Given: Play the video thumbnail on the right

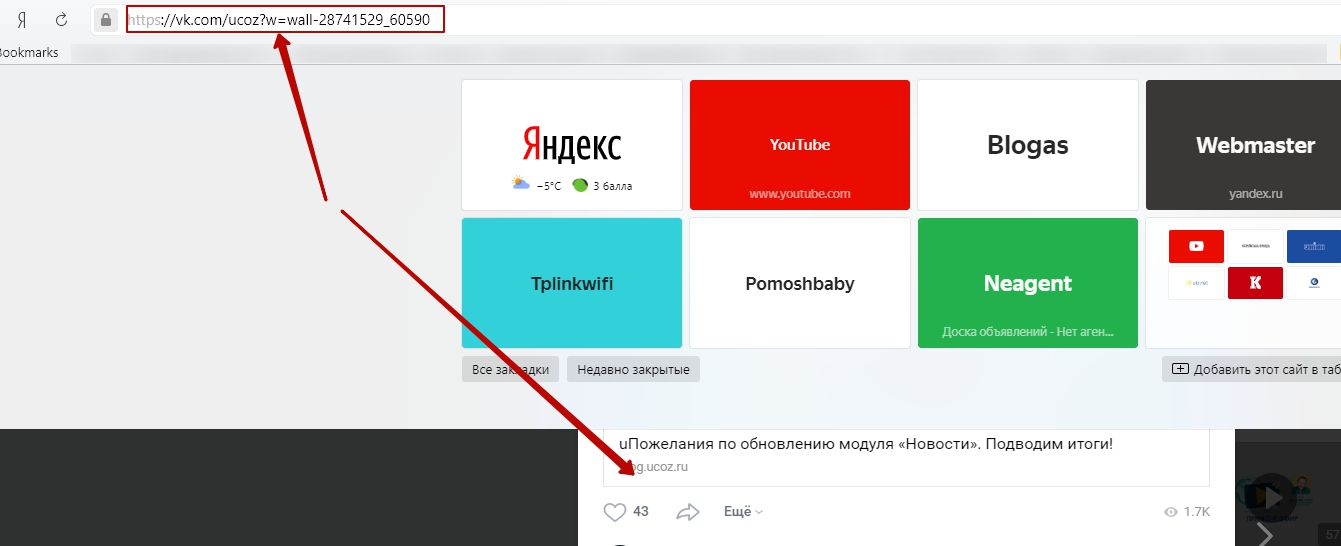Looking at the screenshot, I should pyautogui.click(x=1271, y=497).
